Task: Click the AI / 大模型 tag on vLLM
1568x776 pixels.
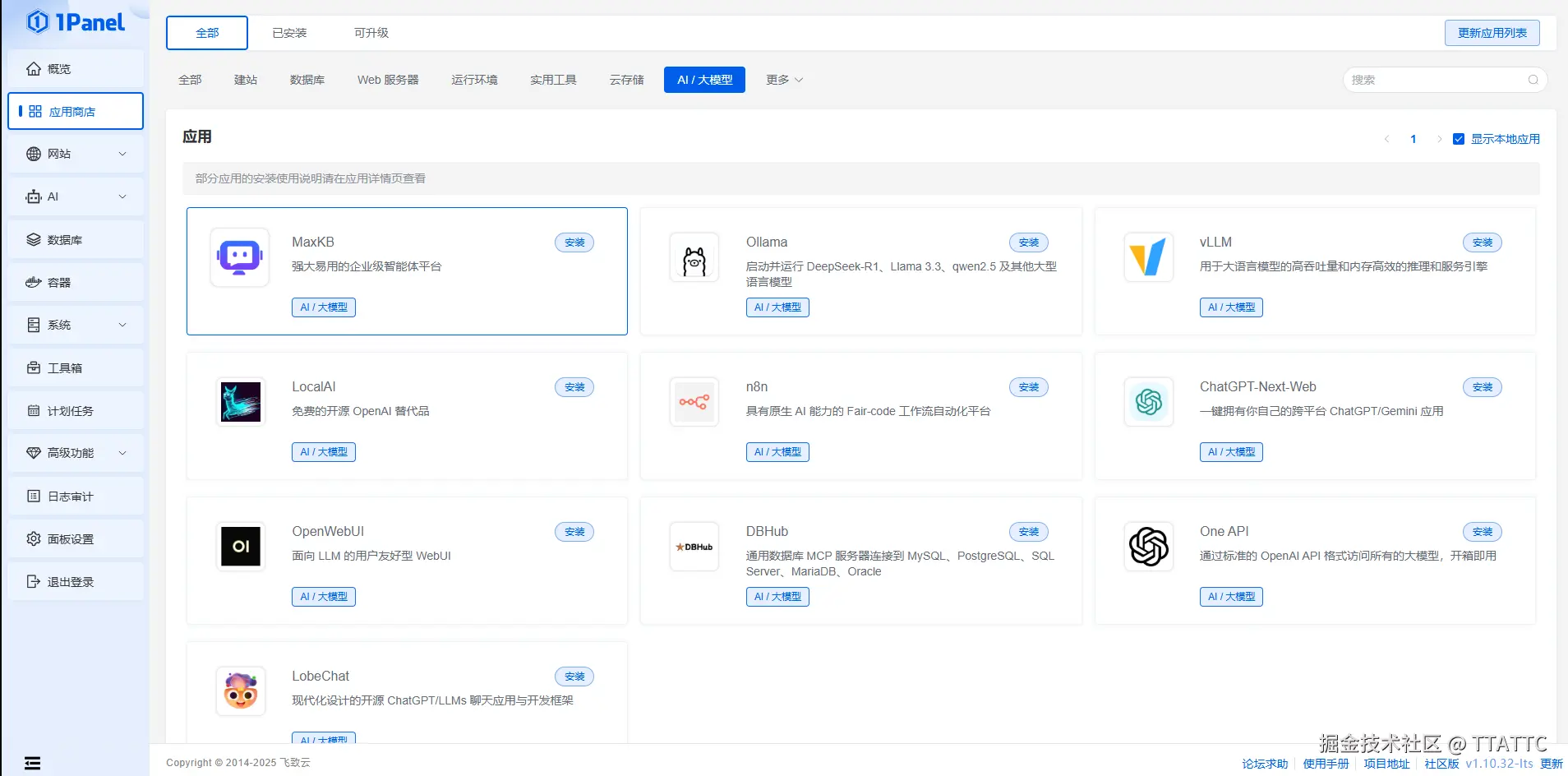Action: point(1231,307)
